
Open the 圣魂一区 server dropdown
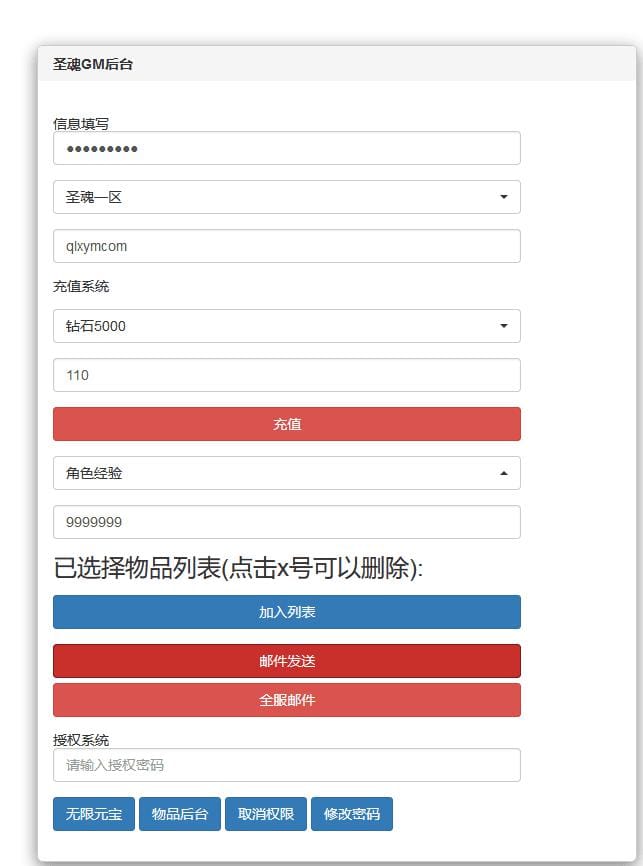(x=286, y=197)
